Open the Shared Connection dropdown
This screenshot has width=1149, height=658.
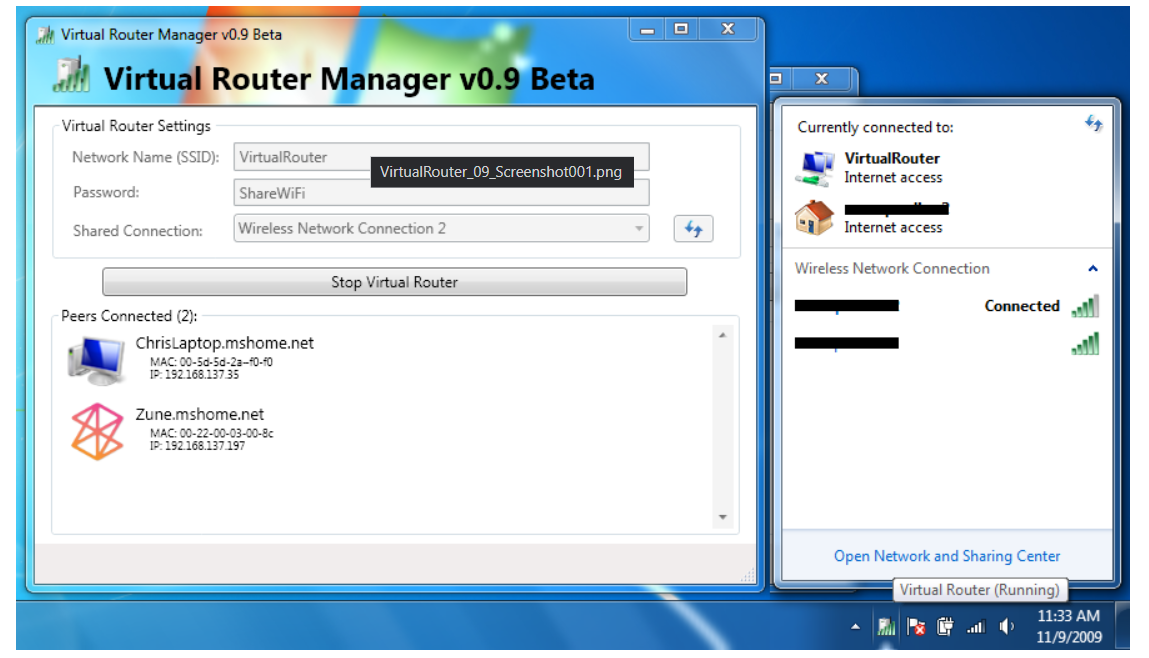[x=441, y=229]
